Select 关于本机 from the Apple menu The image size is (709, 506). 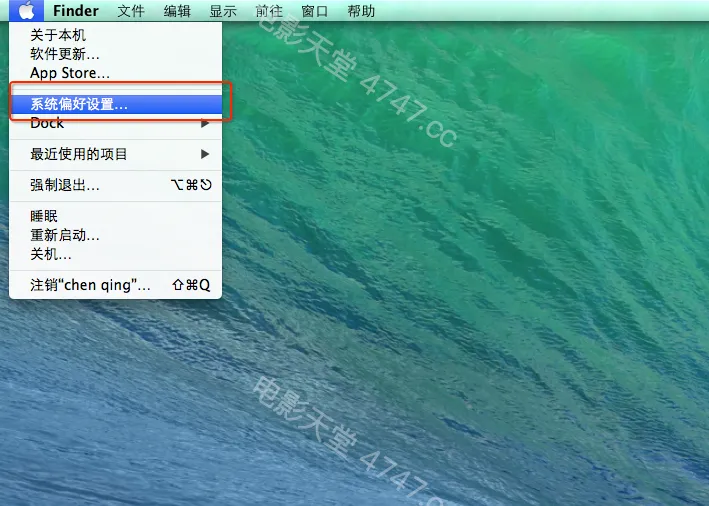coord(58,35)
